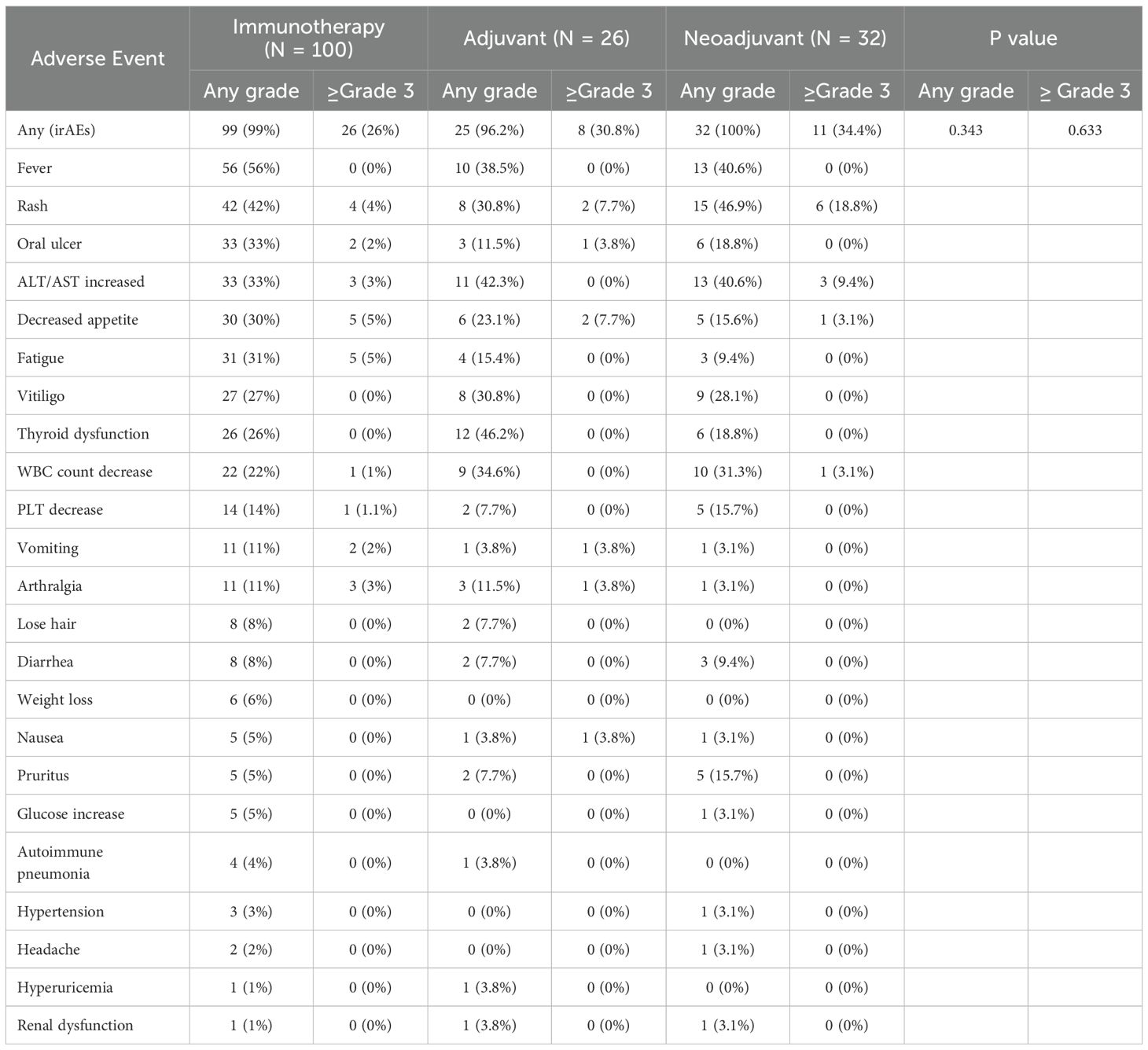Select the 'ALT/AST increased' row label
1148x1050 pixels.
pyautogui.click(x=80, y=282)
